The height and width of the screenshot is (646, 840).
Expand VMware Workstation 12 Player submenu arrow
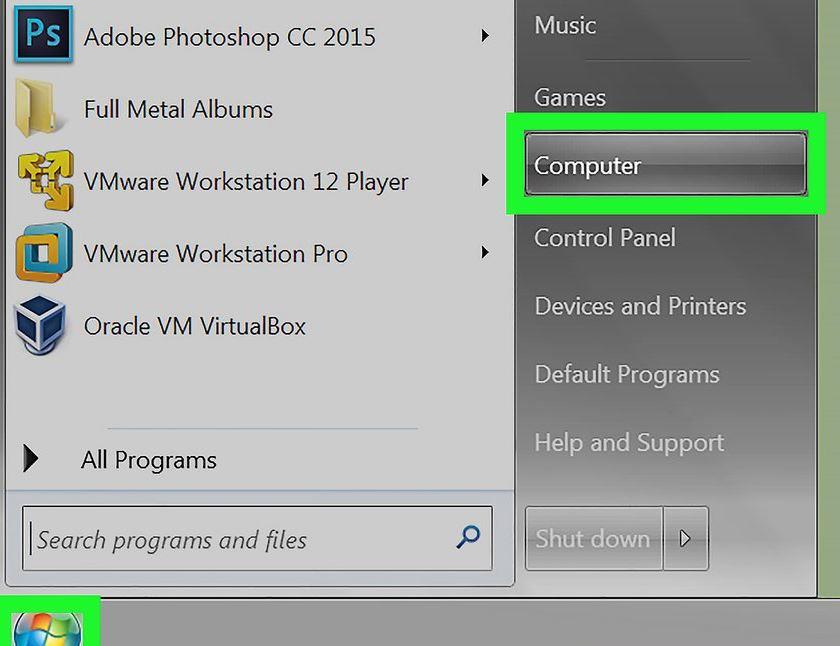[x=485, y=181]
